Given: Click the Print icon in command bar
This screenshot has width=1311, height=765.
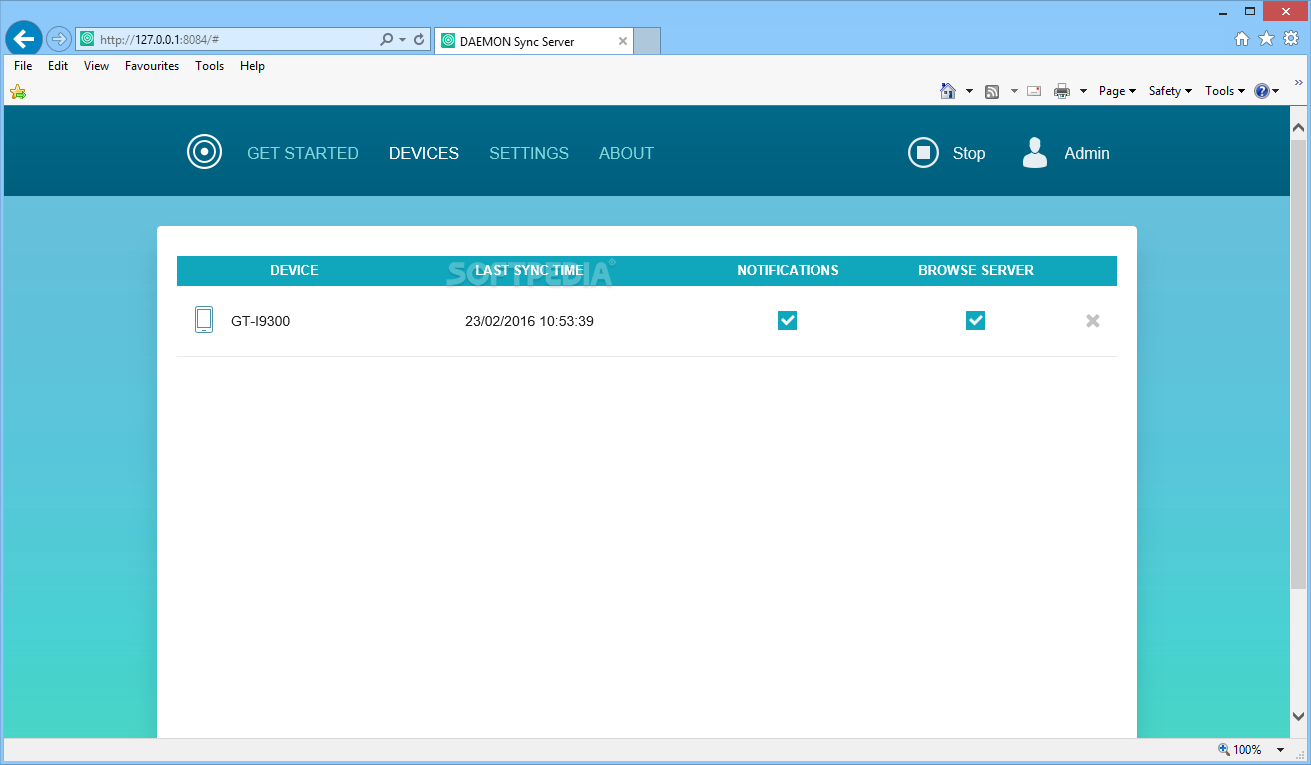Looking at the screenshot, I should pyautogui.click(x=1062, y=91).
